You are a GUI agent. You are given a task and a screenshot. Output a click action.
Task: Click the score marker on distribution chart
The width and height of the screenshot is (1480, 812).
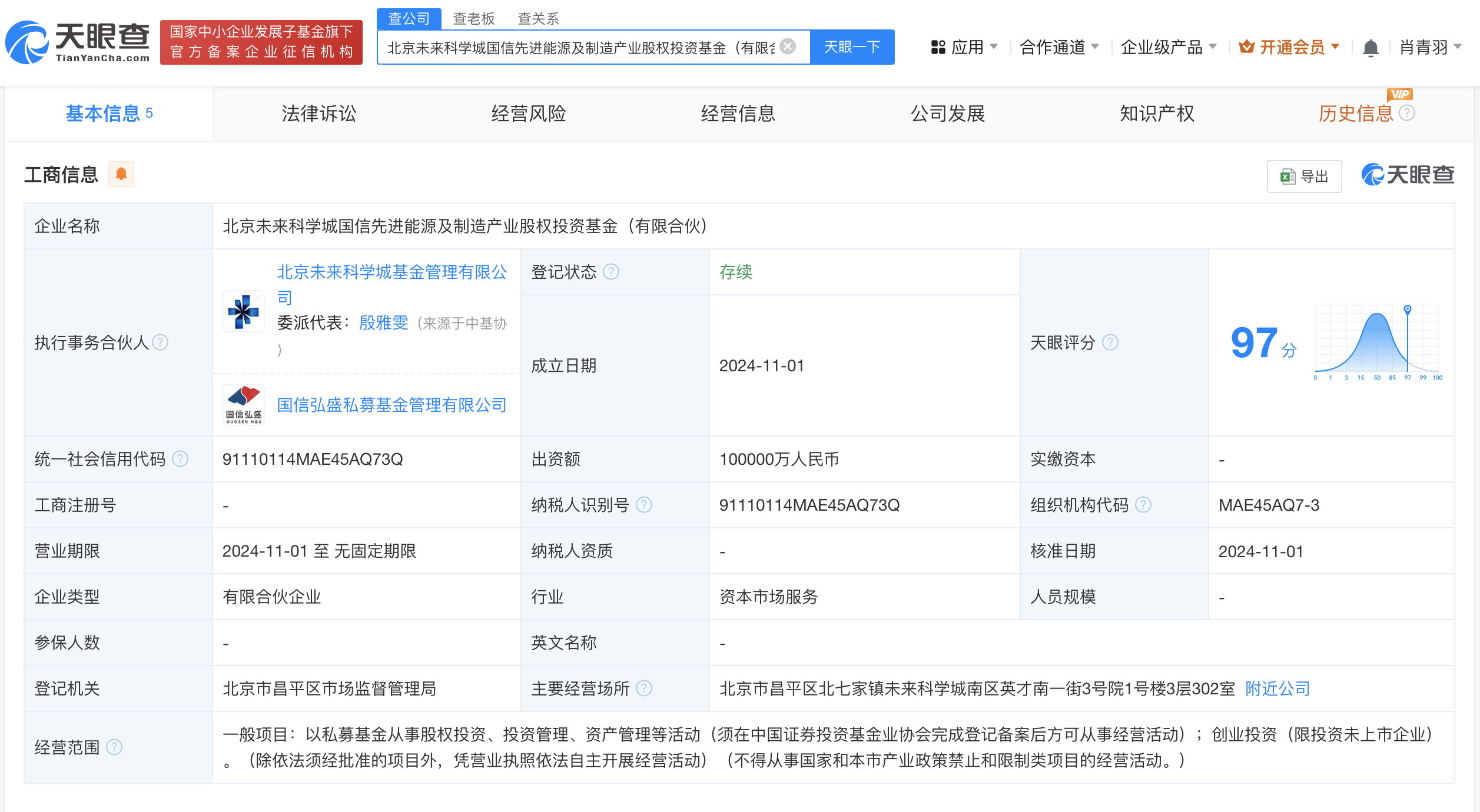(x=1408, y=309)
